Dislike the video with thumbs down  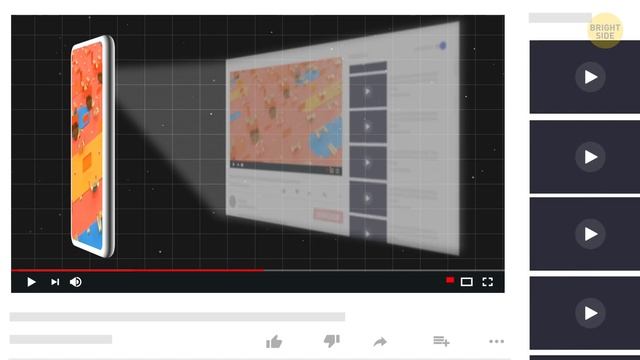tap(331, 341)
